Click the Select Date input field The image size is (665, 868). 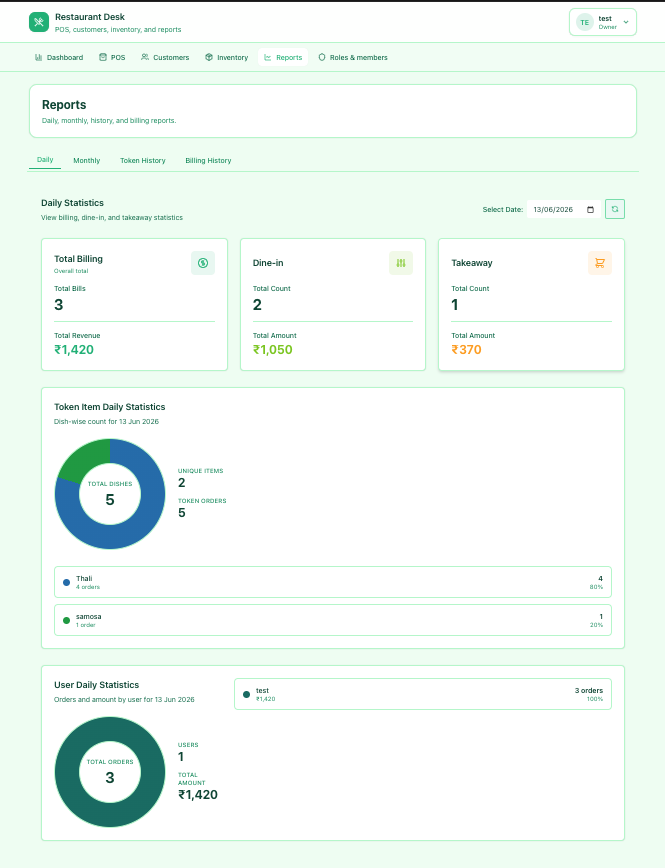click(x=564, y=209)
